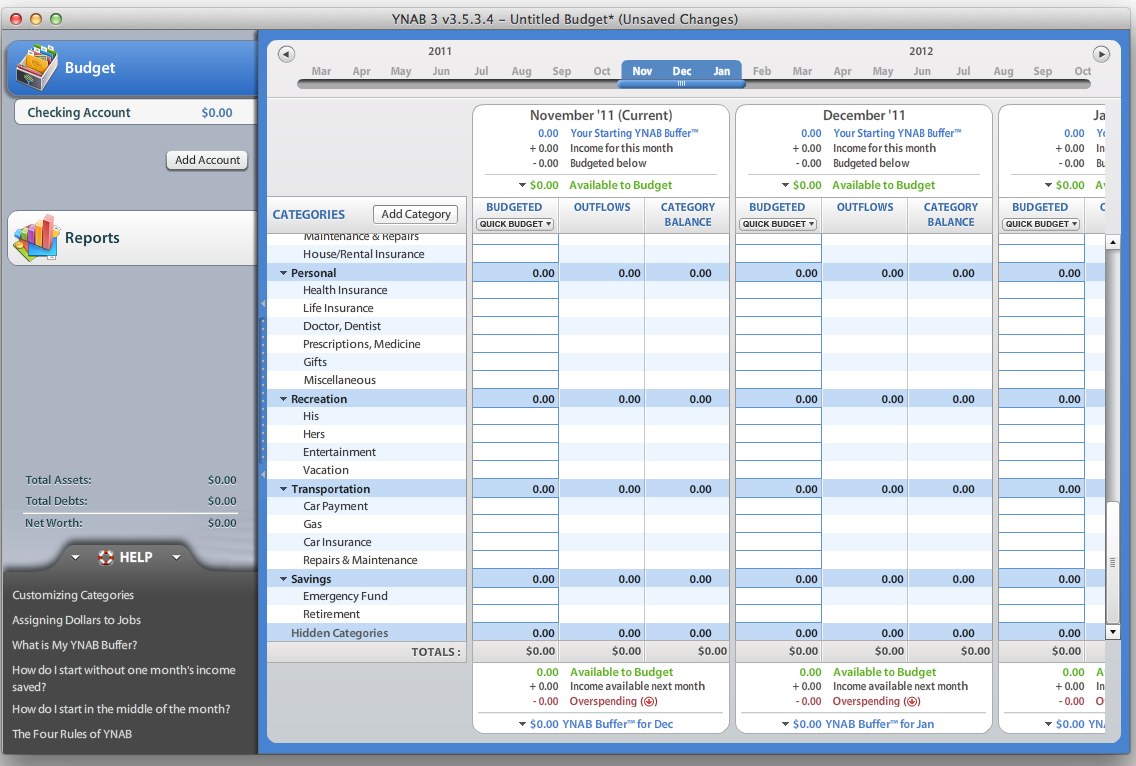Image resolution: width=1136 pixels, height=766 pixels.
Task: Select the Car Insurance category
Action: tap(367, 542)
